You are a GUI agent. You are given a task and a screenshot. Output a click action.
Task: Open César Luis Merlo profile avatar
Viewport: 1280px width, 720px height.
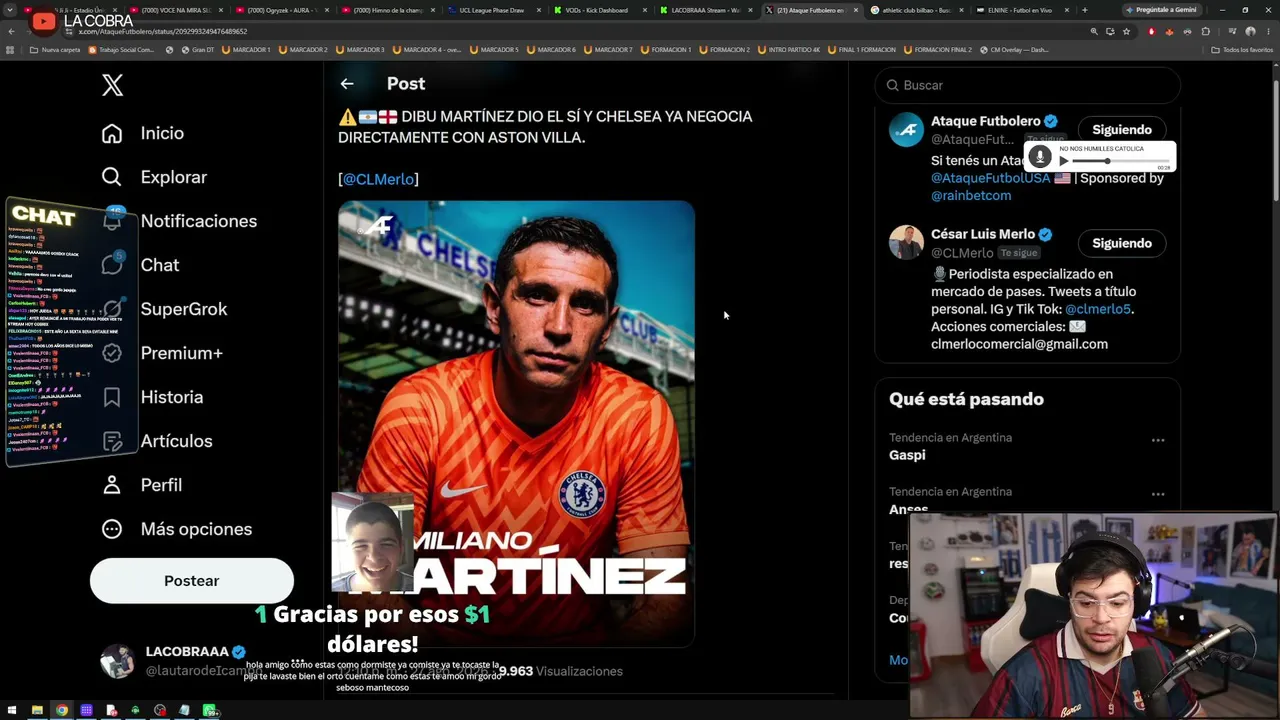pyautogui.click(x=906, y=243)
